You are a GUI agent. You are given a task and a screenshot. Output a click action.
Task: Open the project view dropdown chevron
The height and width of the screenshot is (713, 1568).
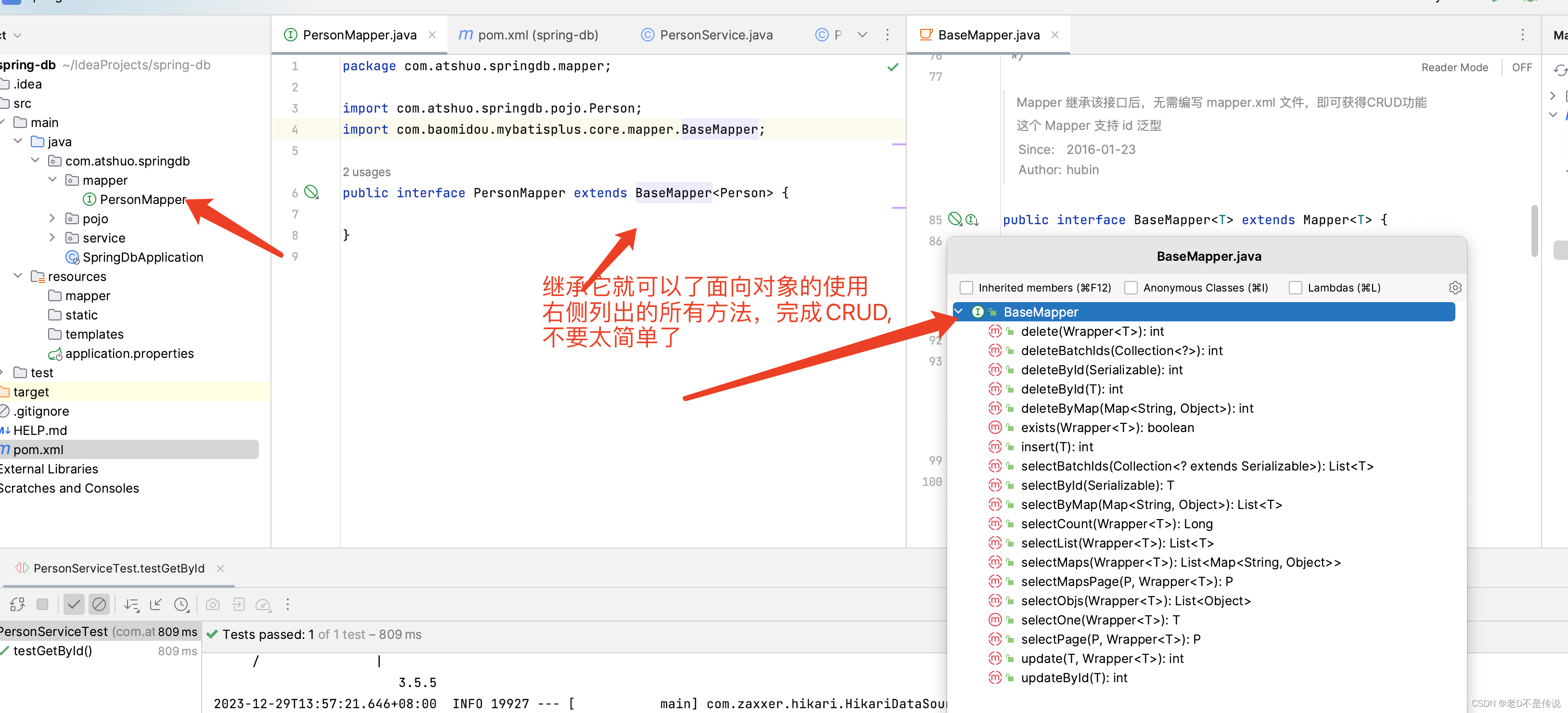(x=17, y=35)
